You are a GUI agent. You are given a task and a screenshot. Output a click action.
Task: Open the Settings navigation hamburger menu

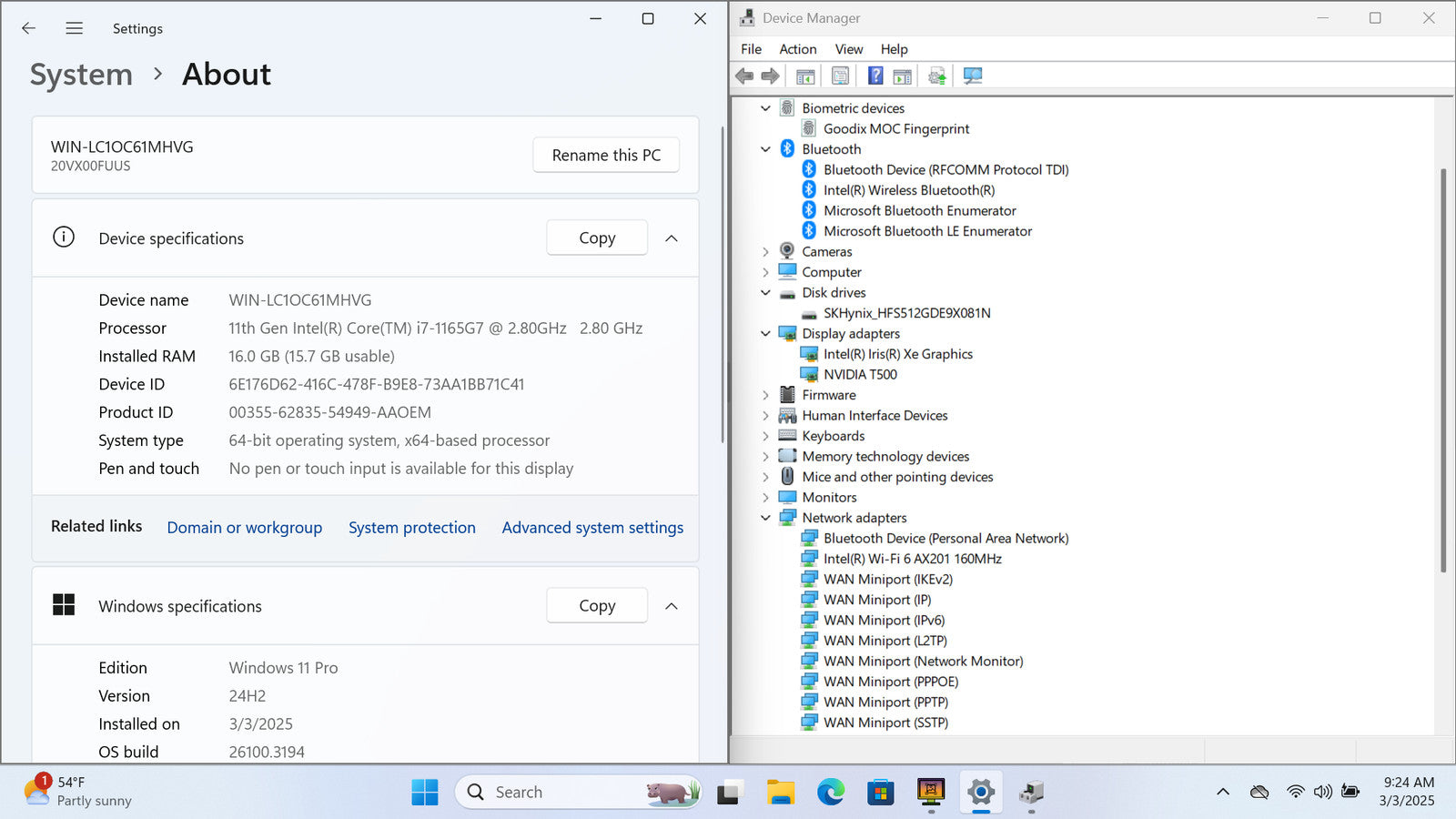[x=75, y=28]
